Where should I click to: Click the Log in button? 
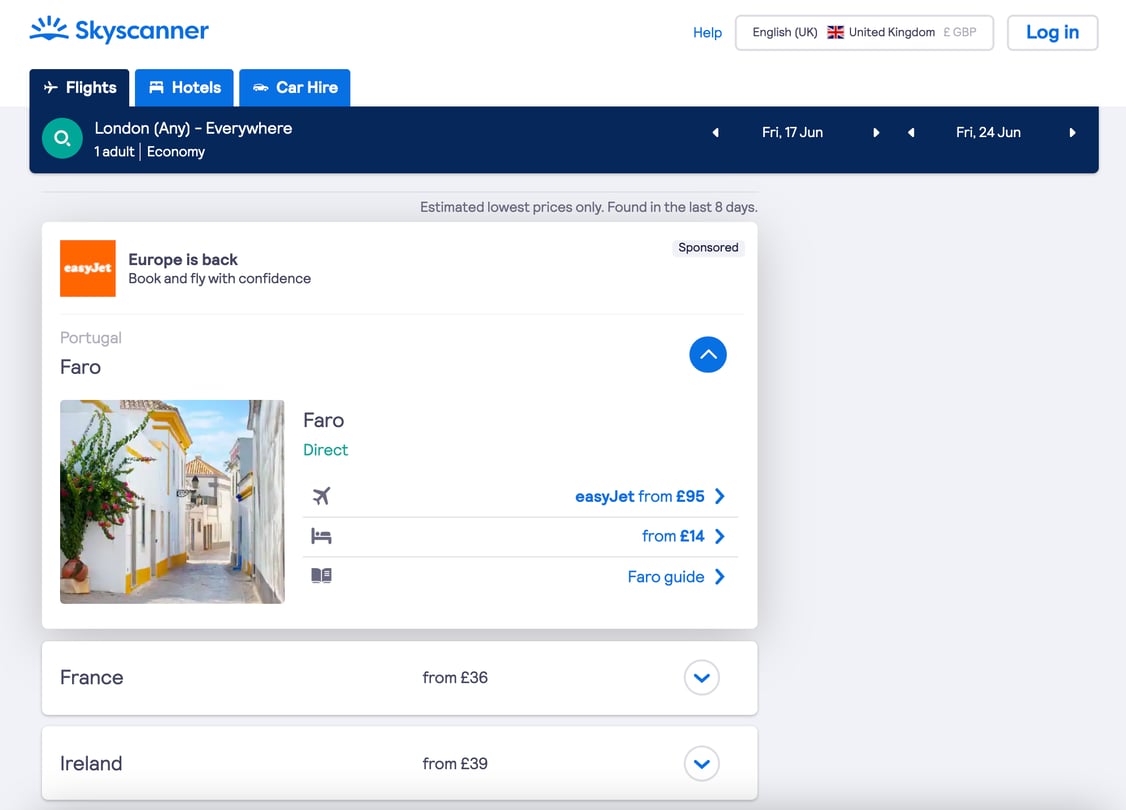1053,33
